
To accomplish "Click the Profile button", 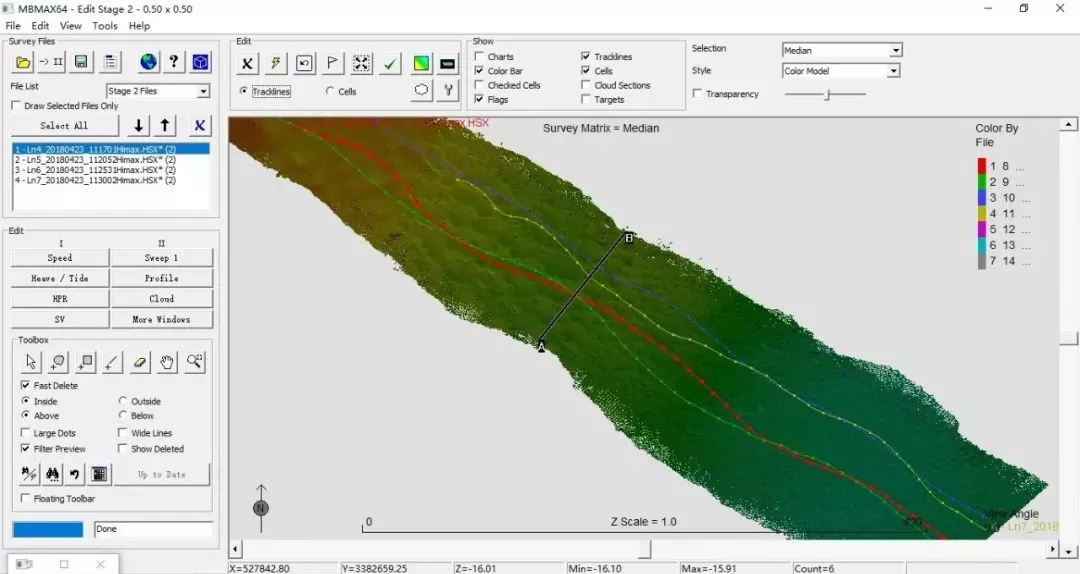I will (162, 278).
